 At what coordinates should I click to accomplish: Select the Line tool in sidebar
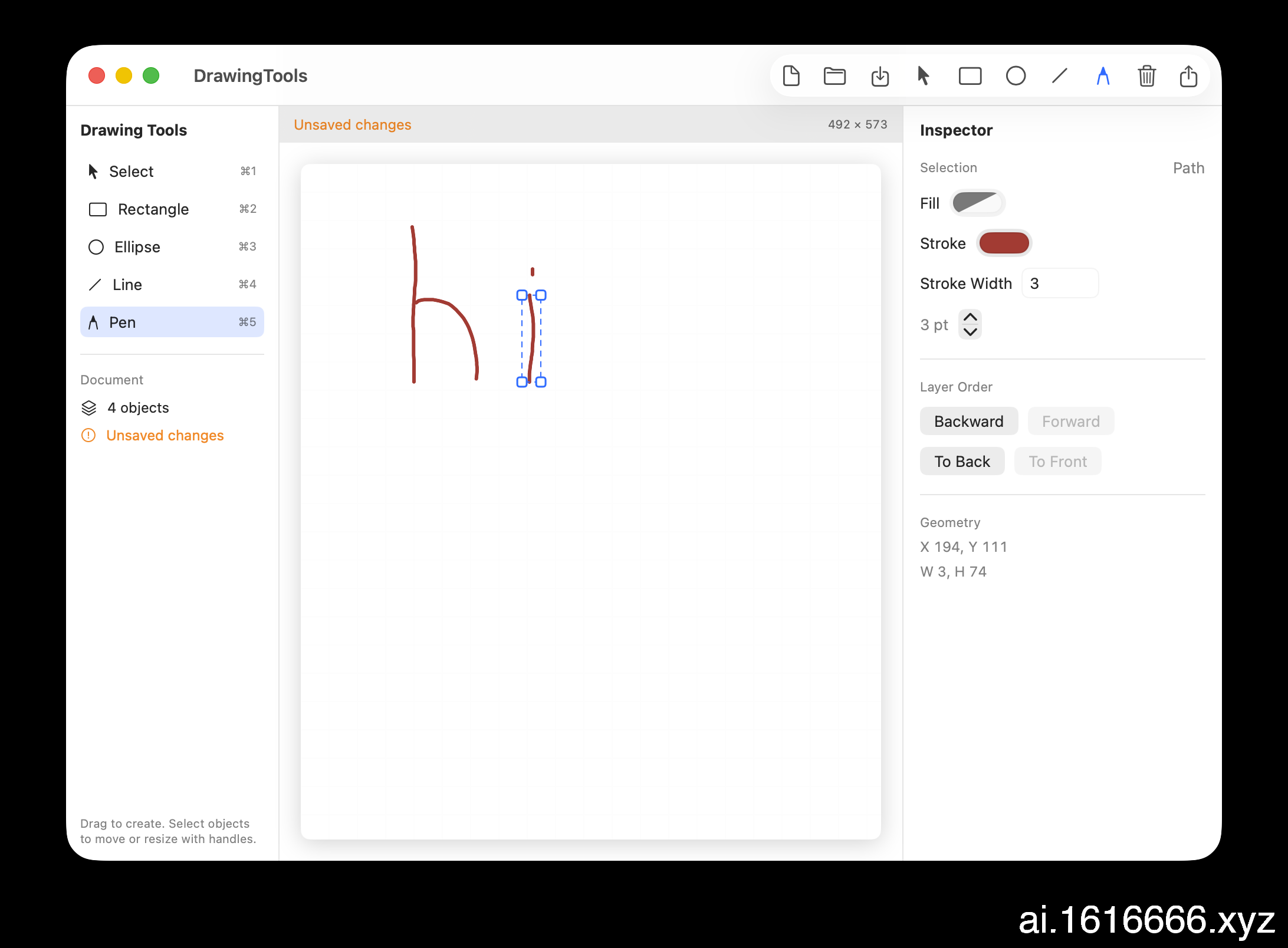click(172, 285)
